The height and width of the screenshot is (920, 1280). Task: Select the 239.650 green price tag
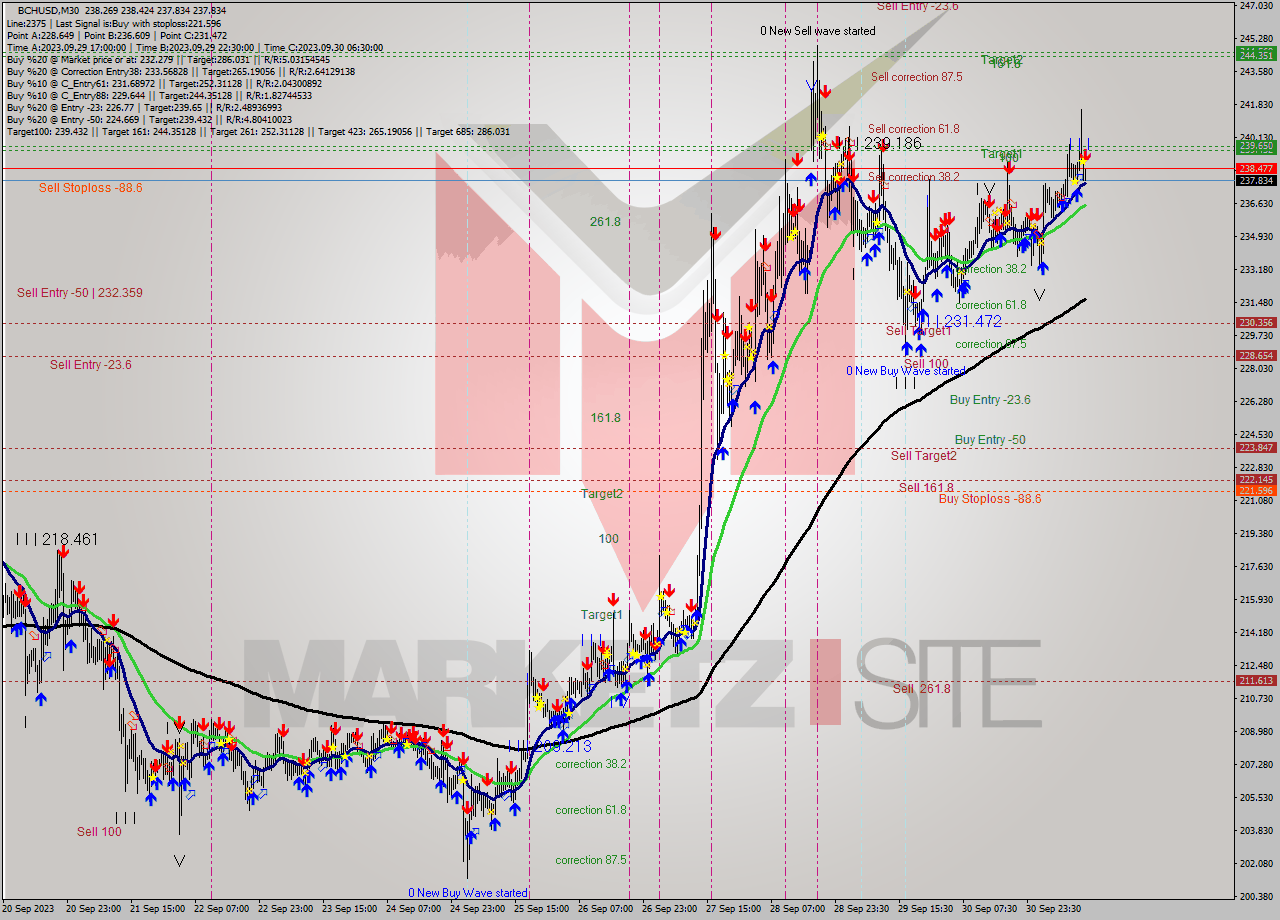pos(1256,146)
